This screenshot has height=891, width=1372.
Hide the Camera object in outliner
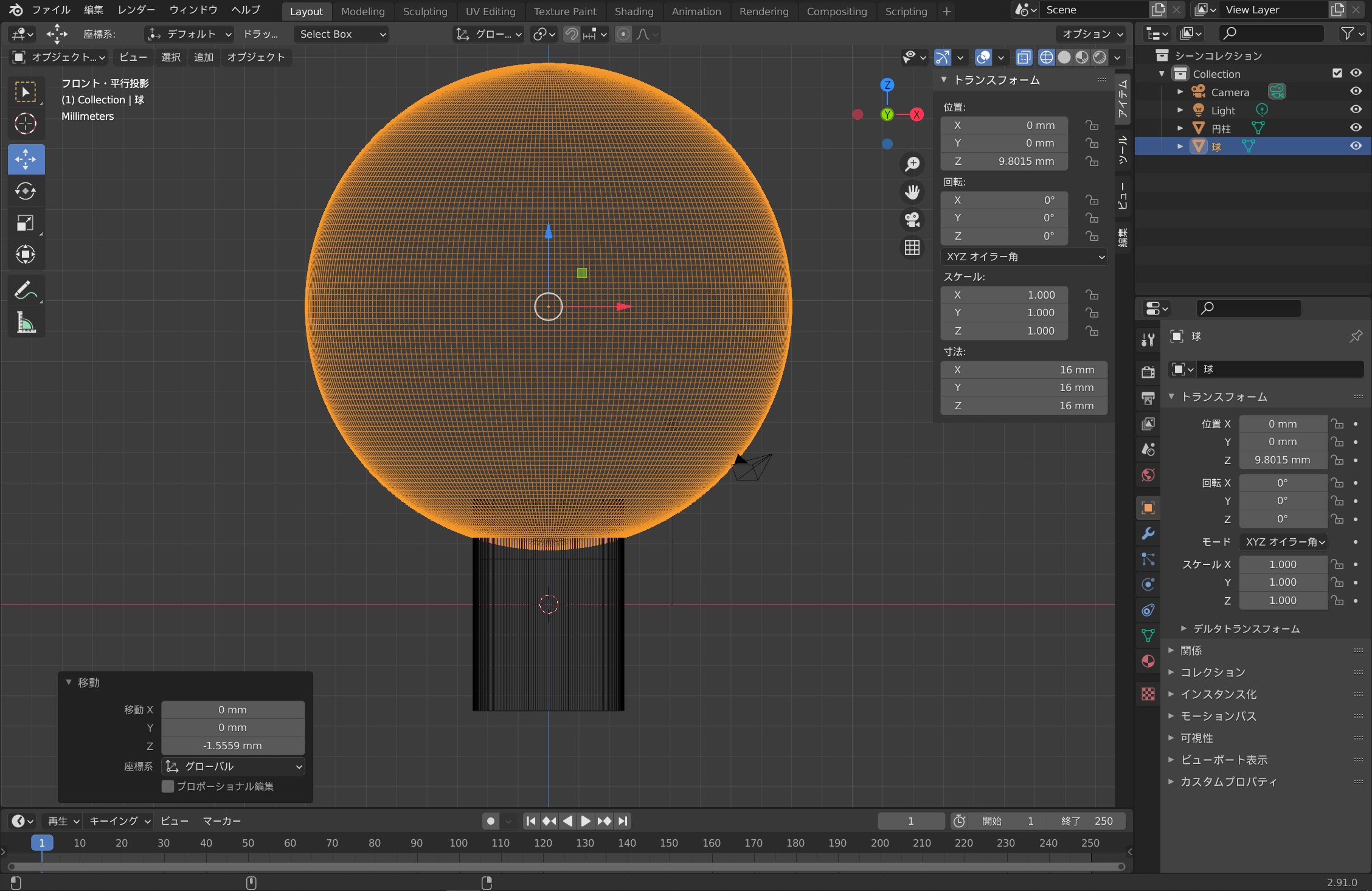coord(1356,91)
